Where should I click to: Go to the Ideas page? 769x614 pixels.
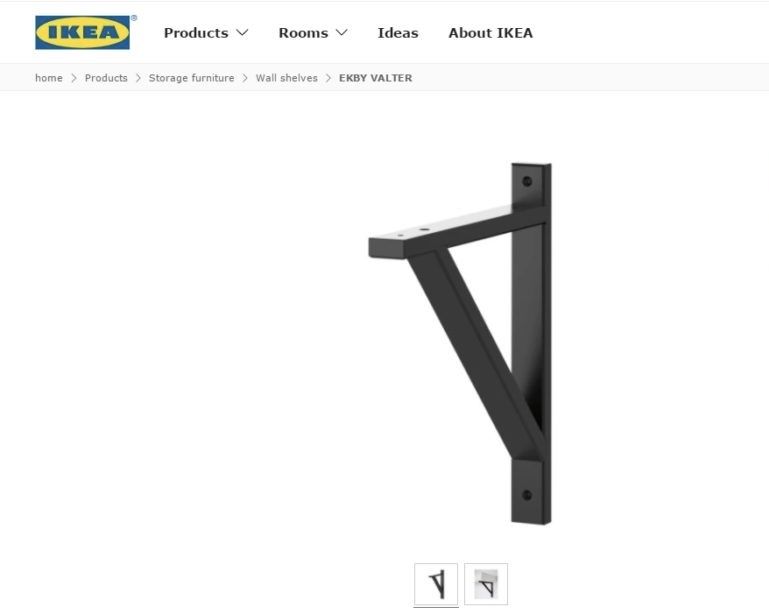398,33
